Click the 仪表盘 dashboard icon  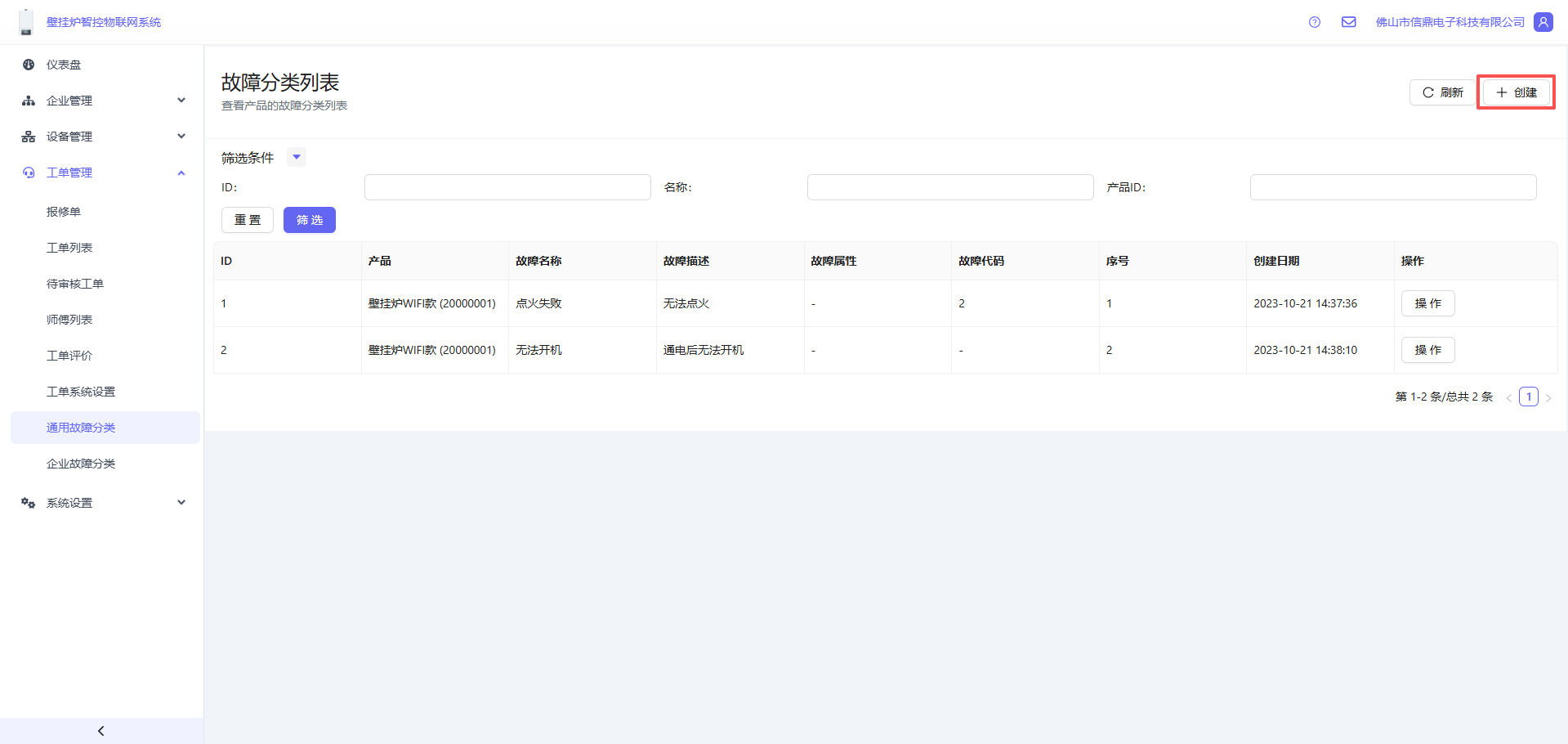29,65
